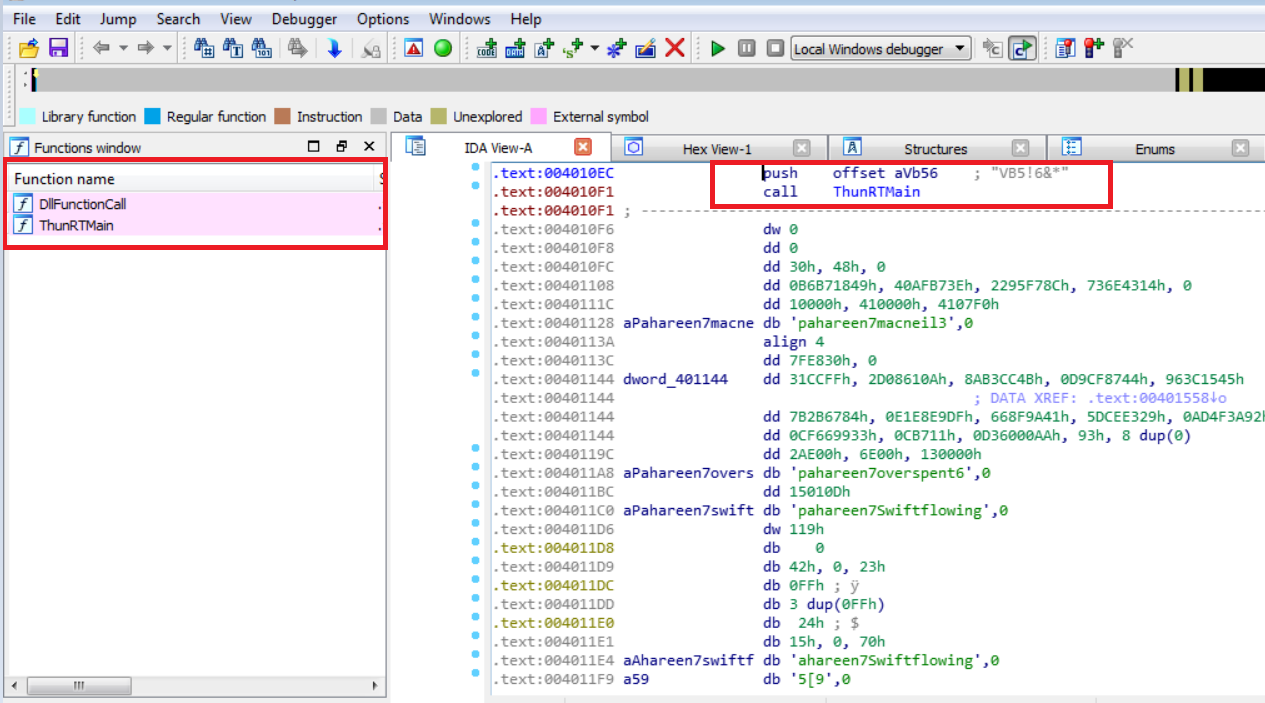Image resolution: width=1265 pixels, height=703 pixels.
Task: Click the blue down arrow icon
Action: (x=334, y=48)
